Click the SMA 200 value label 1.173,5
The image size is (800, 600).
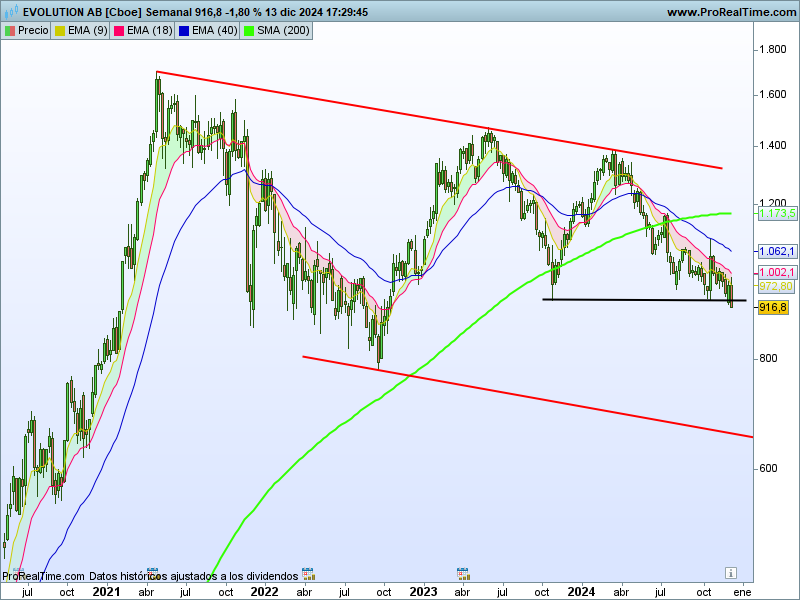pyautogui.click(x=777, y=213)
